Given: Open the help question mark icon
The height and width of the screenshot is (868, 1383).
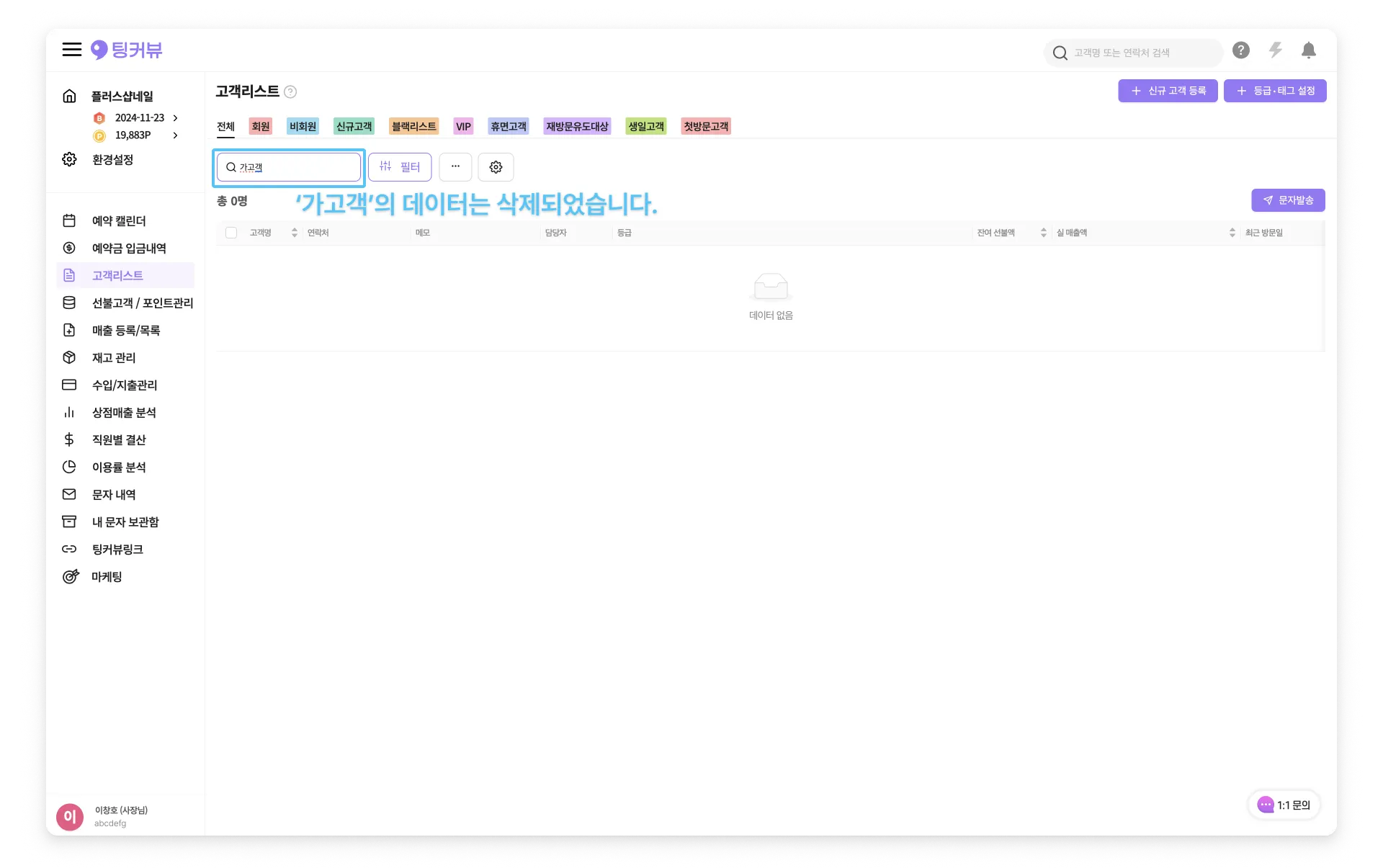Looking at the screenshot, I should 1240,50.
